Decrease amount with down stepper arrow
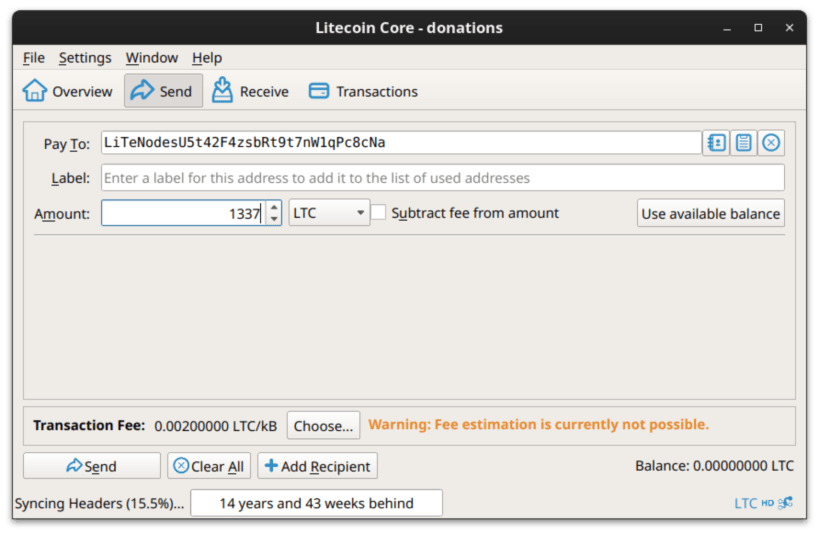The width and height of the screenshot is (819, 534). [274, 219]
